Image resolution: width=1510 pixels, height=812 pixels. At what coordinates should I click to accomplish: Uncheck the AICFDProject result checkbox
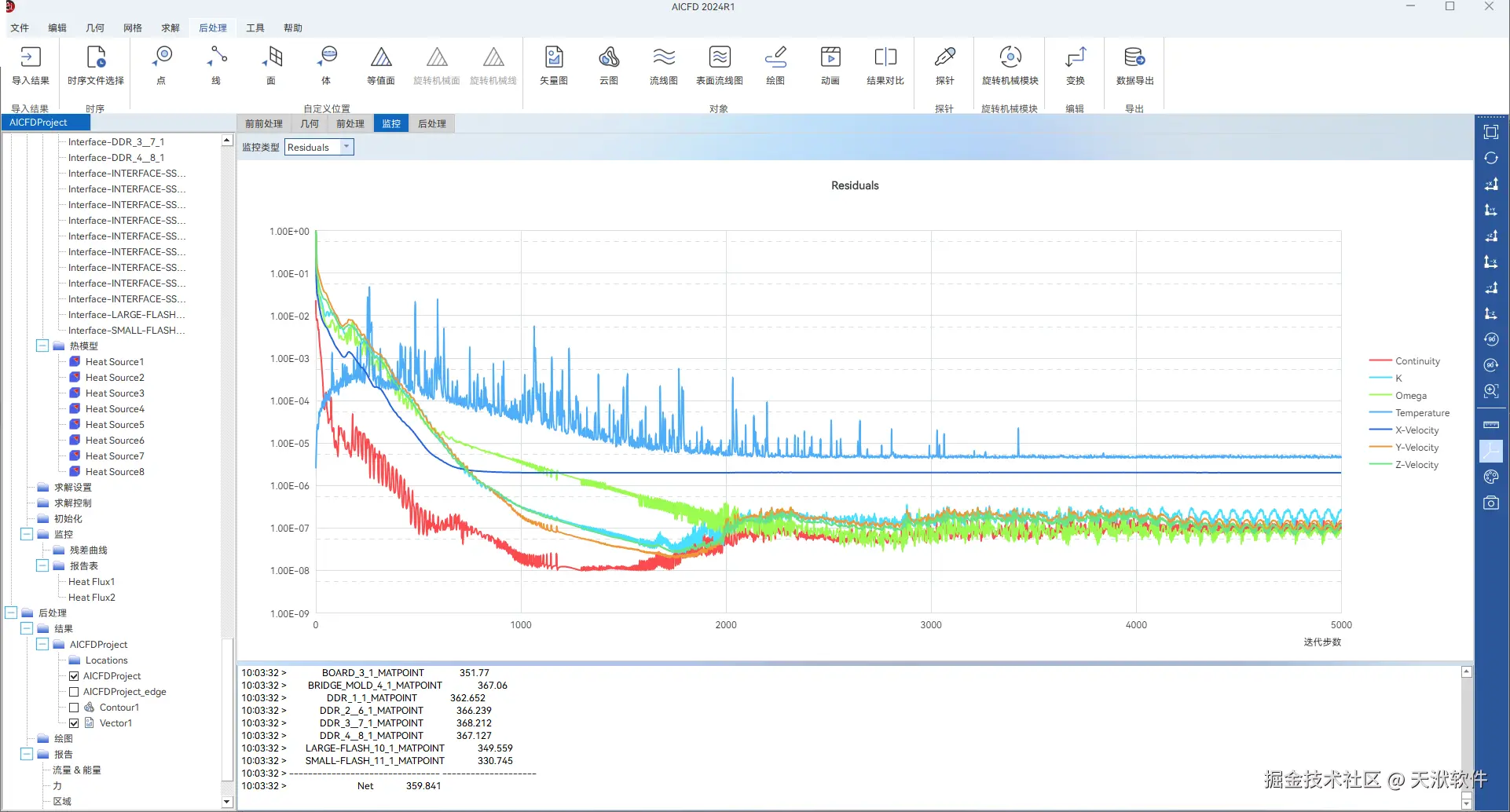(x=74, y=676)
